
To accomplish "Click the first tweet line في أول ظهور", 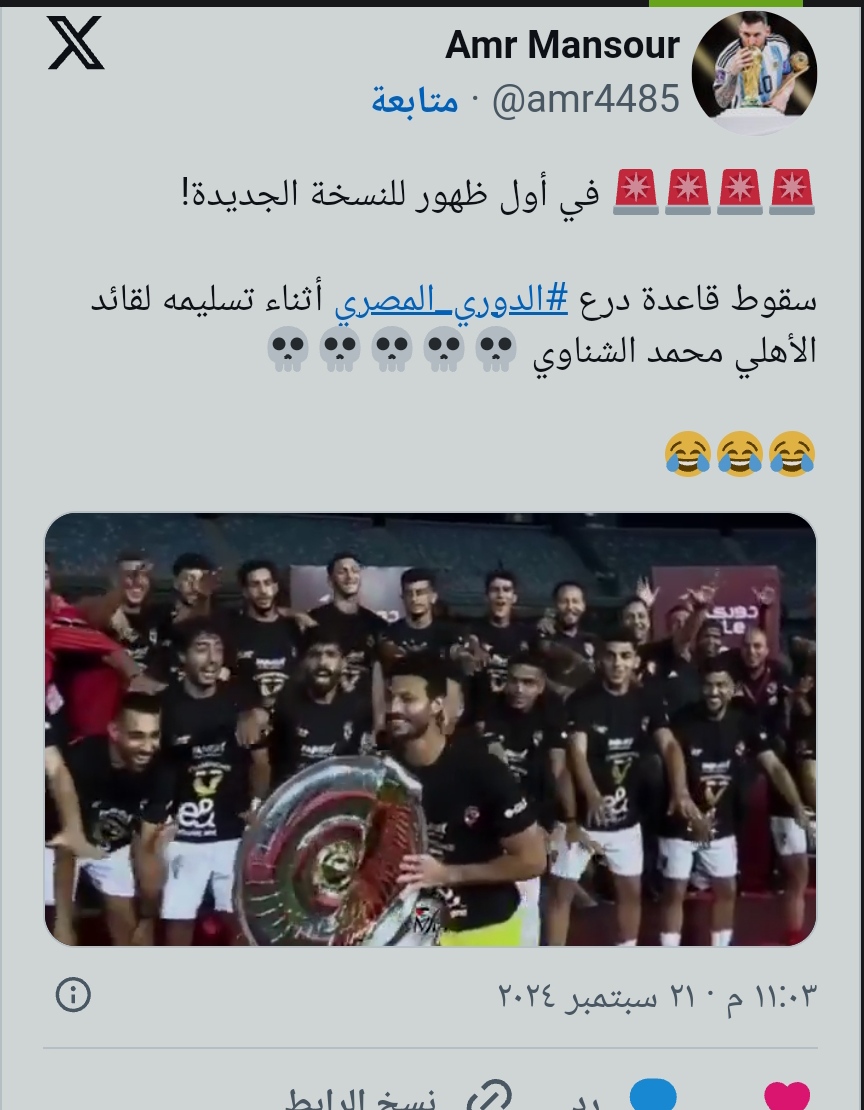I will [x=390, y=193].
